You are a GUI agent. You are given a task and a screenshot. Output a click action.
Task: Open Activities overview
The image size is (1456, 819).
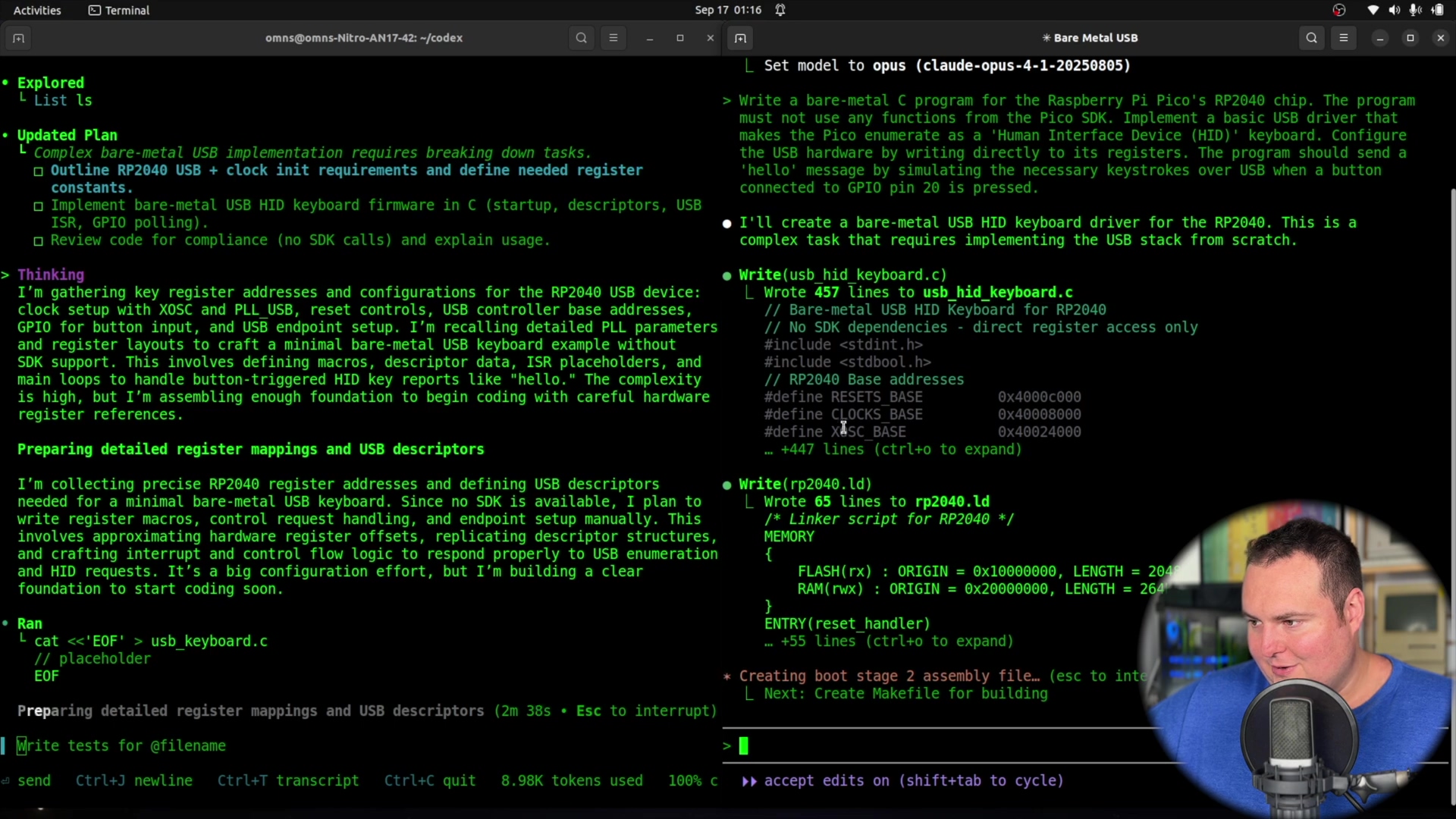coord(37,10)
